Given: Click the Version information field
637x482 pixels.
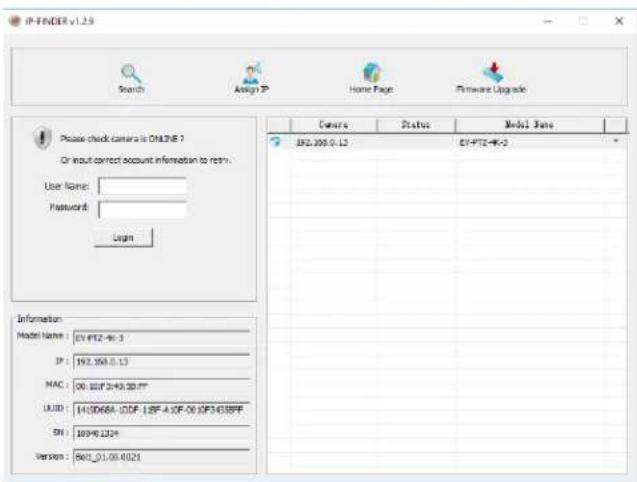Looking at the screenshot, I should point(162,457).
